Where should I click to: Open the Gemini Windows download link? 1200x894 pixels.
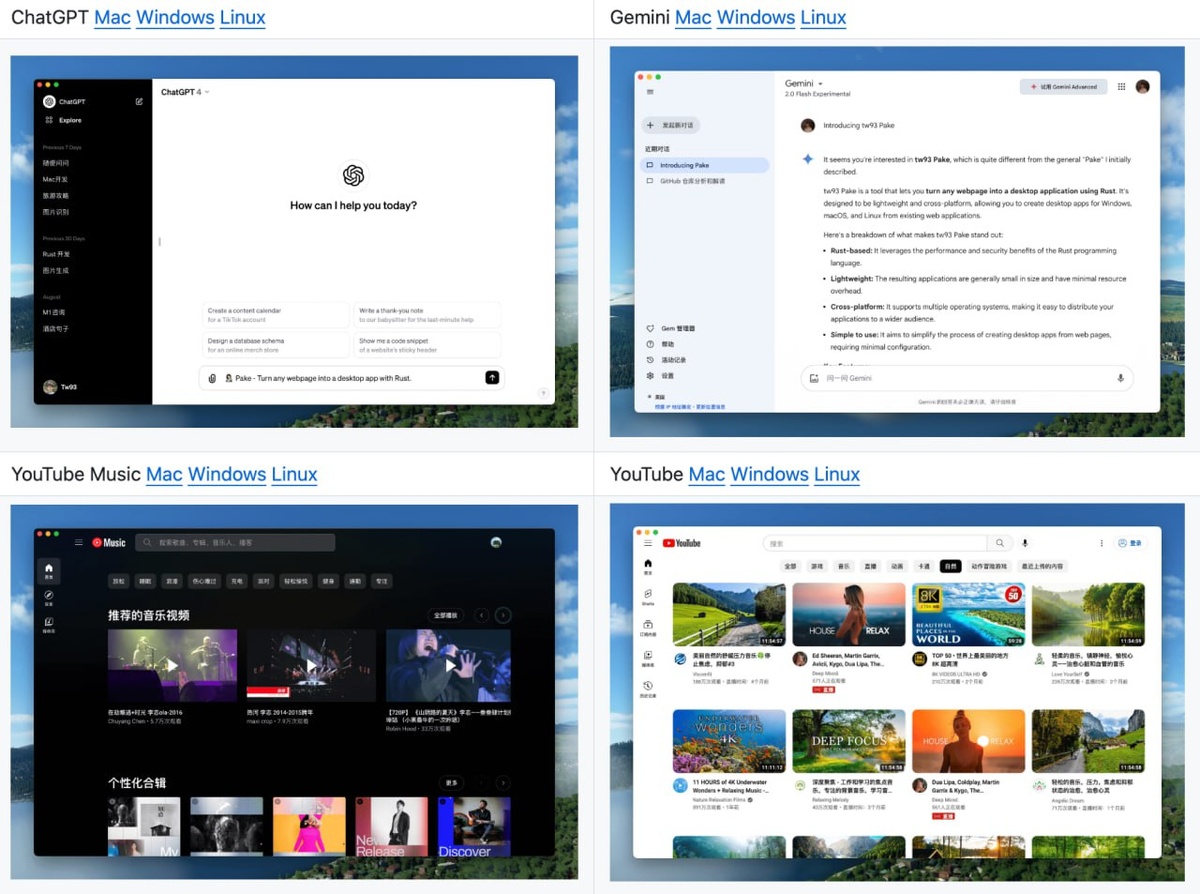coord(756,17)
